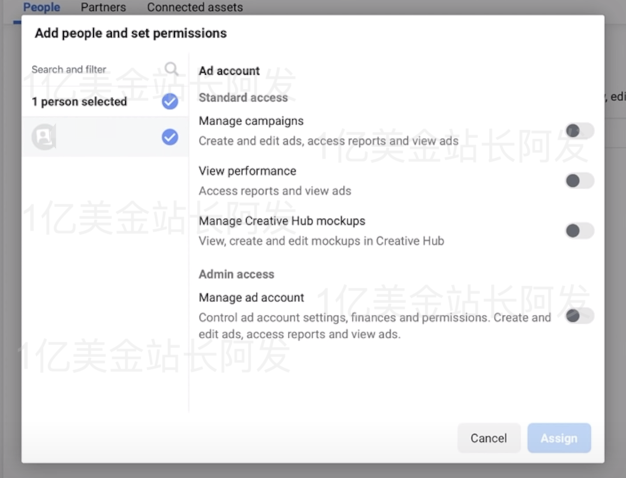Click the Manage ad account title
Image resolution: width=626 pixels, height=478 pixels.
[251, 298]
